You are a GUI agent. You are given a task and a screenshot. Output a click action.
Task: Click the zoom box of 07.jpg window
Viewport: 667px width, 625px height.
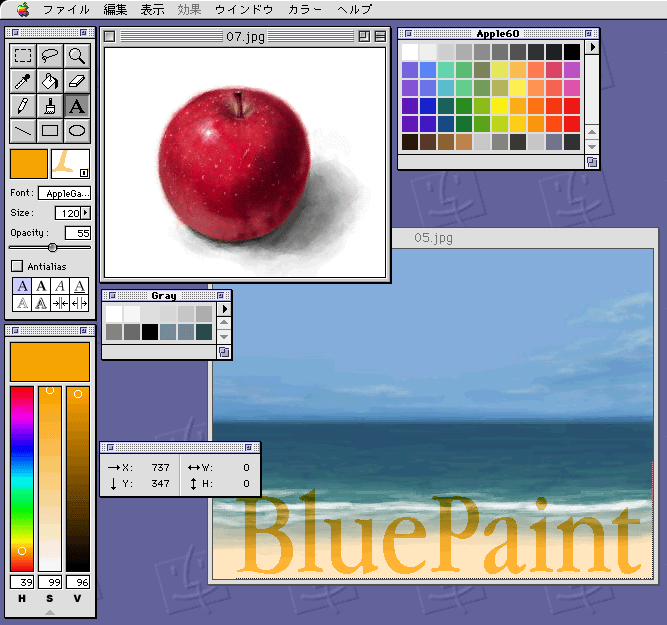pyautogui.click(x=364, y=37)
